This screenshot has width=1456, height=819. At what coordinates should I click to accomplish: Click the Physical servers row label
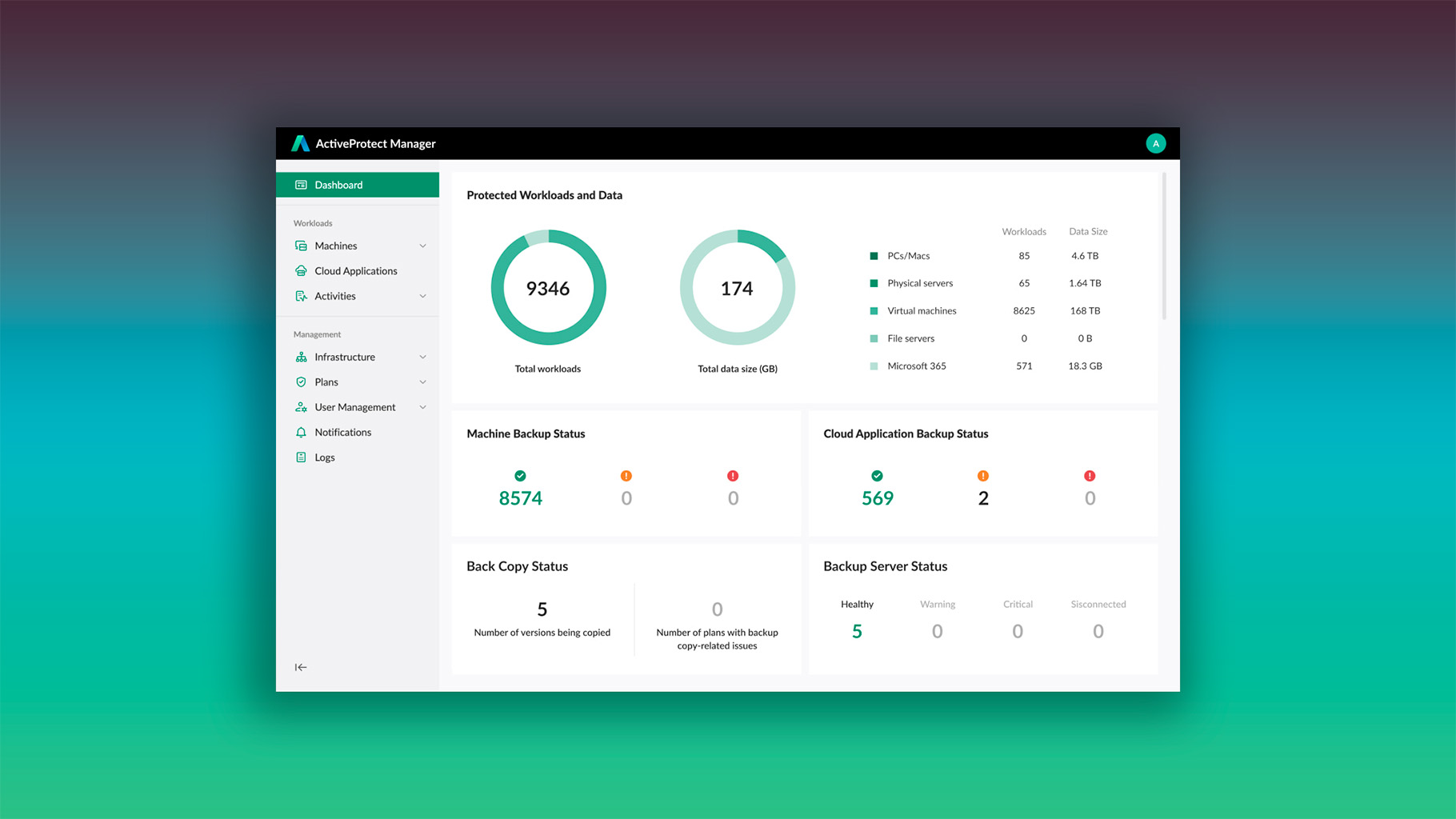pyautogui.click(x=920, y=283)
